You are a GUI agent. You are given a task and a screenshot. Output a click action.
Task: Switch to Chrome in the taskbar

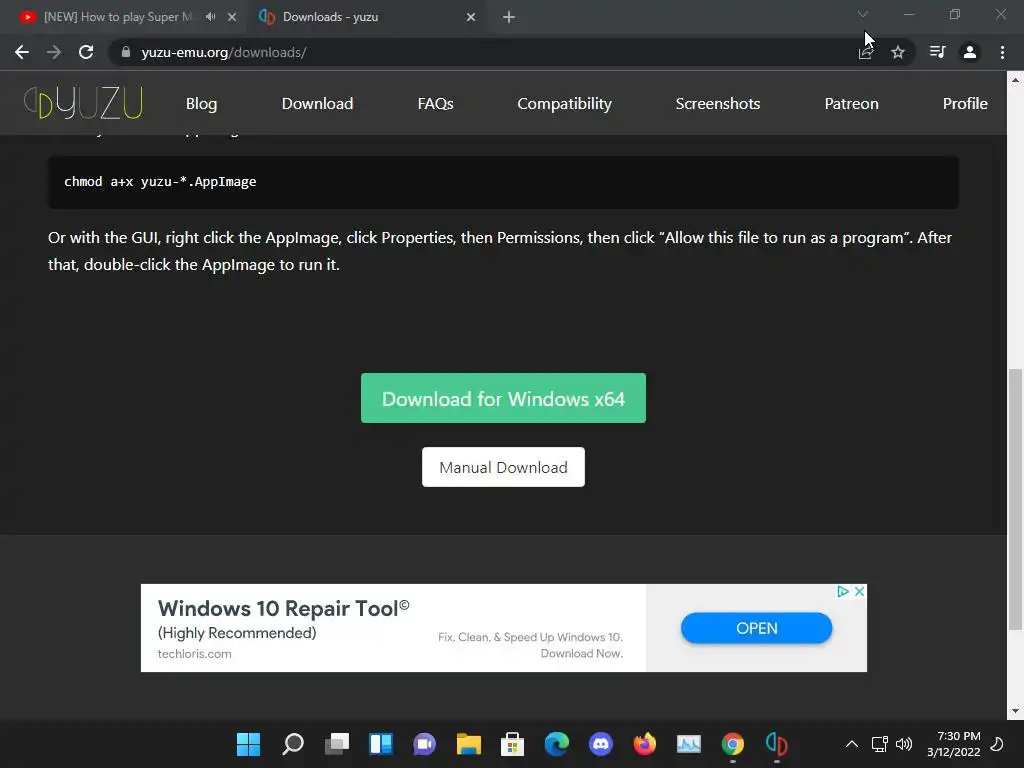[733, 744]
